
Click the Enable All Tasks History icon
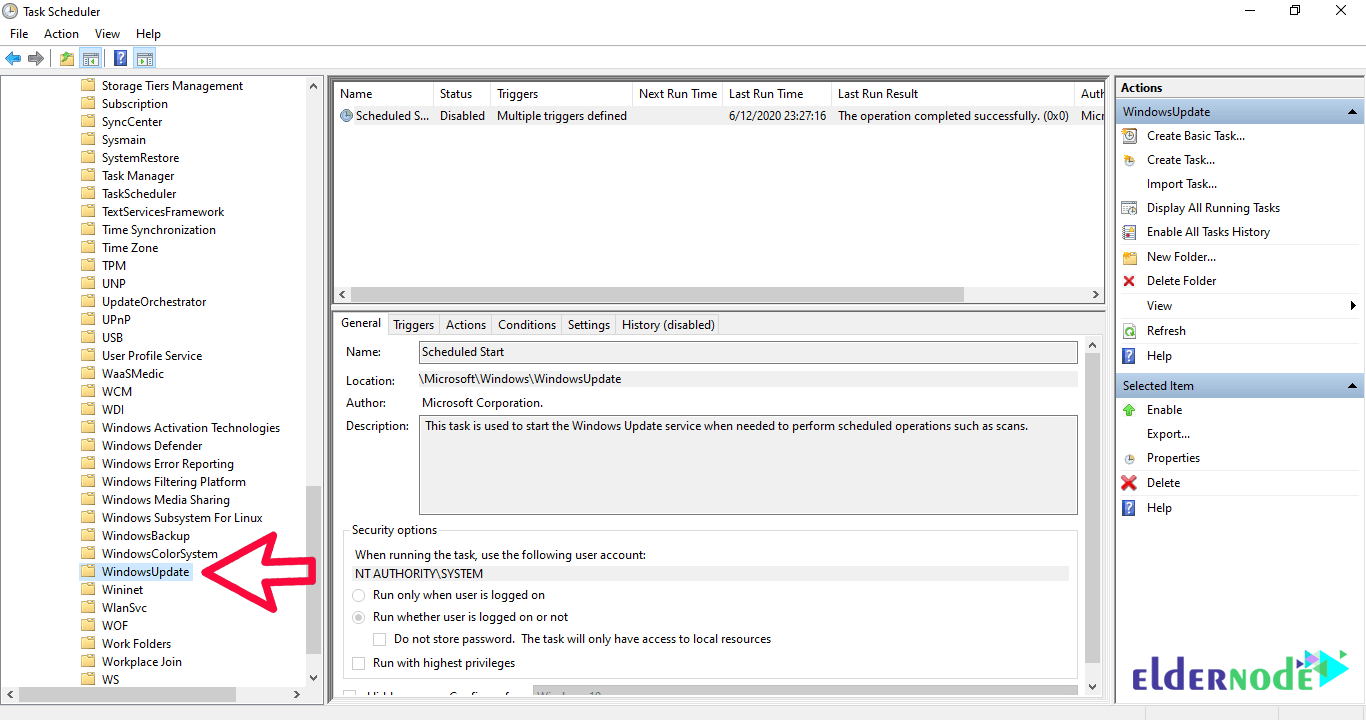pos(1129,232)
